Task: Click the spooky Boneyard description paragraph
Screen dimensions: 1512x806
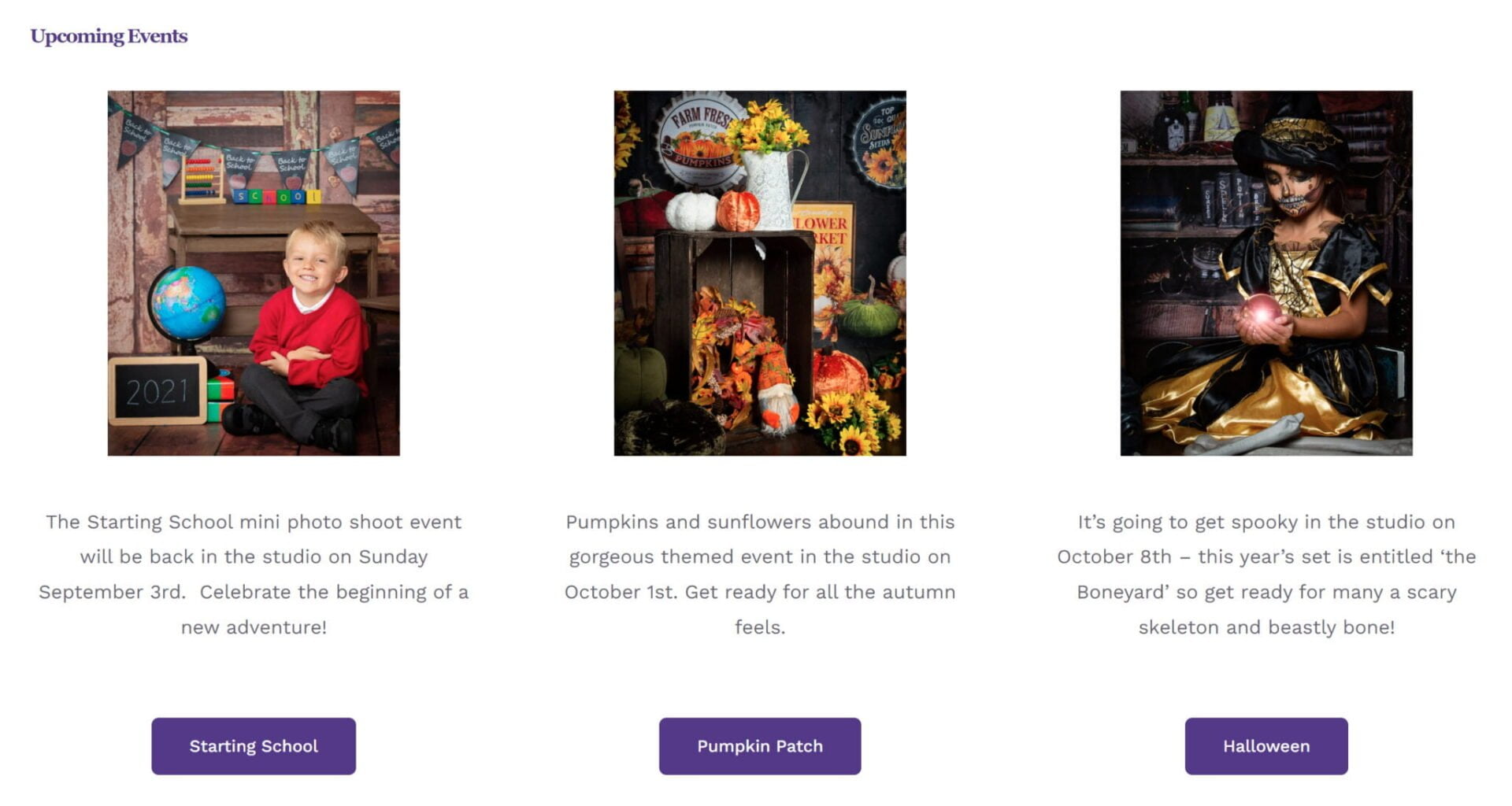Action: 1266,574
